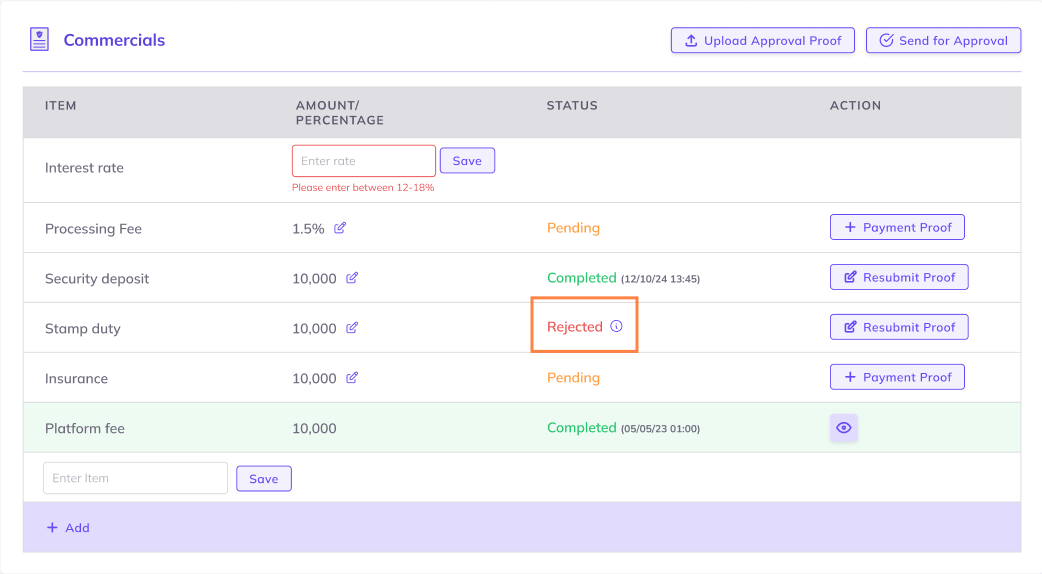Click Upload Approval Proof button
The image size is (1042, 574).
click(x=762, y=41)
